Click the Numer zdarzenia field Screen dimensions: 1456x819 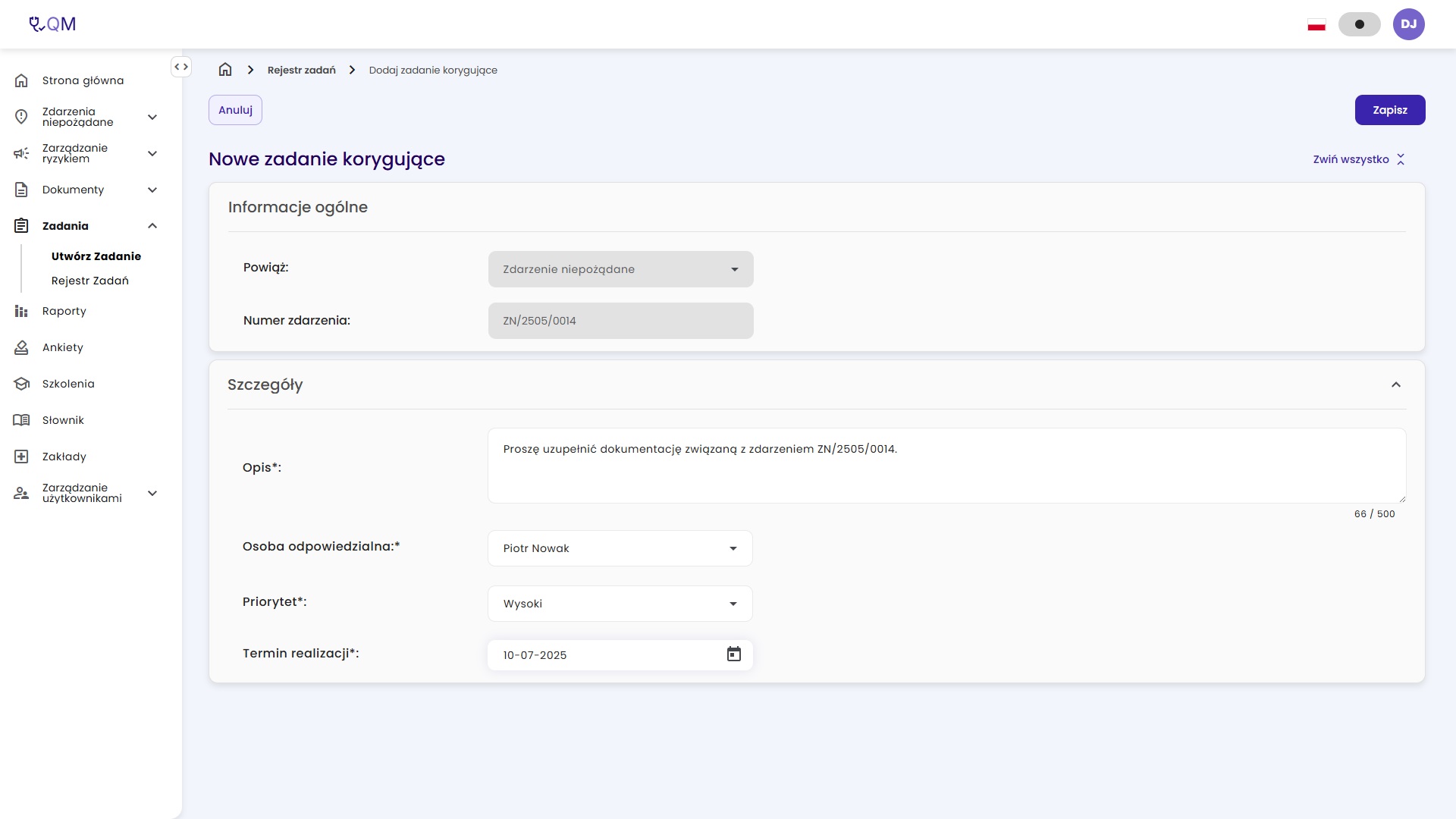(x=621, y=321)
